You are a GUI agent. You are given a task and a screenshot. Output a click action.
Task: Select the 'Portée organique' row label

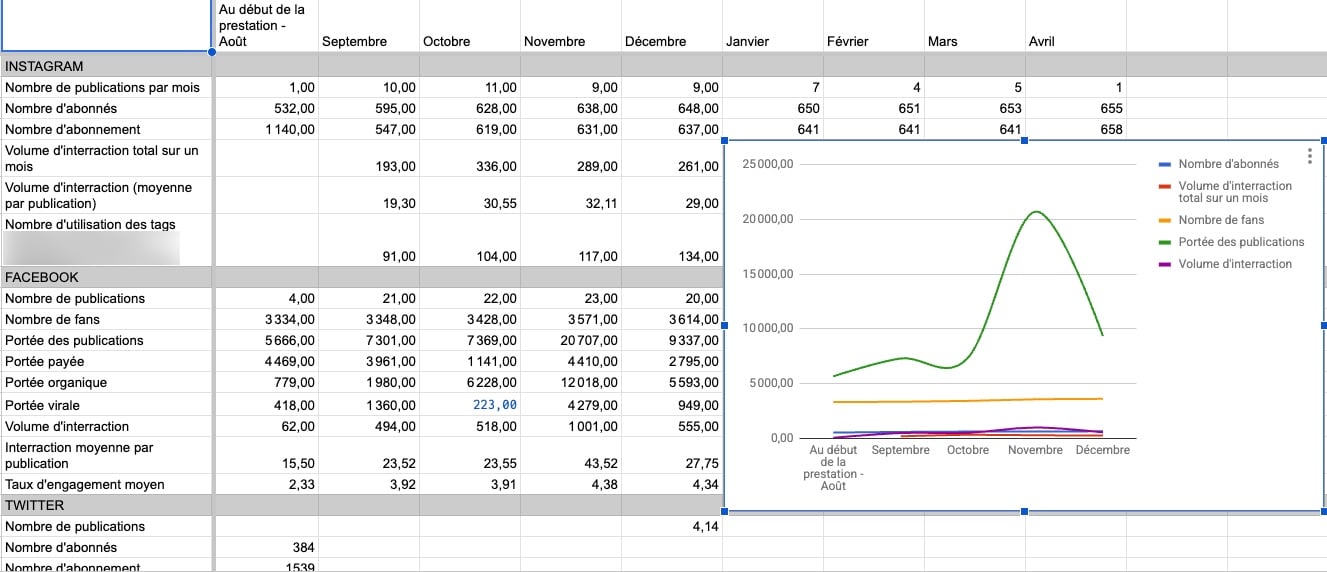[107, 382]
